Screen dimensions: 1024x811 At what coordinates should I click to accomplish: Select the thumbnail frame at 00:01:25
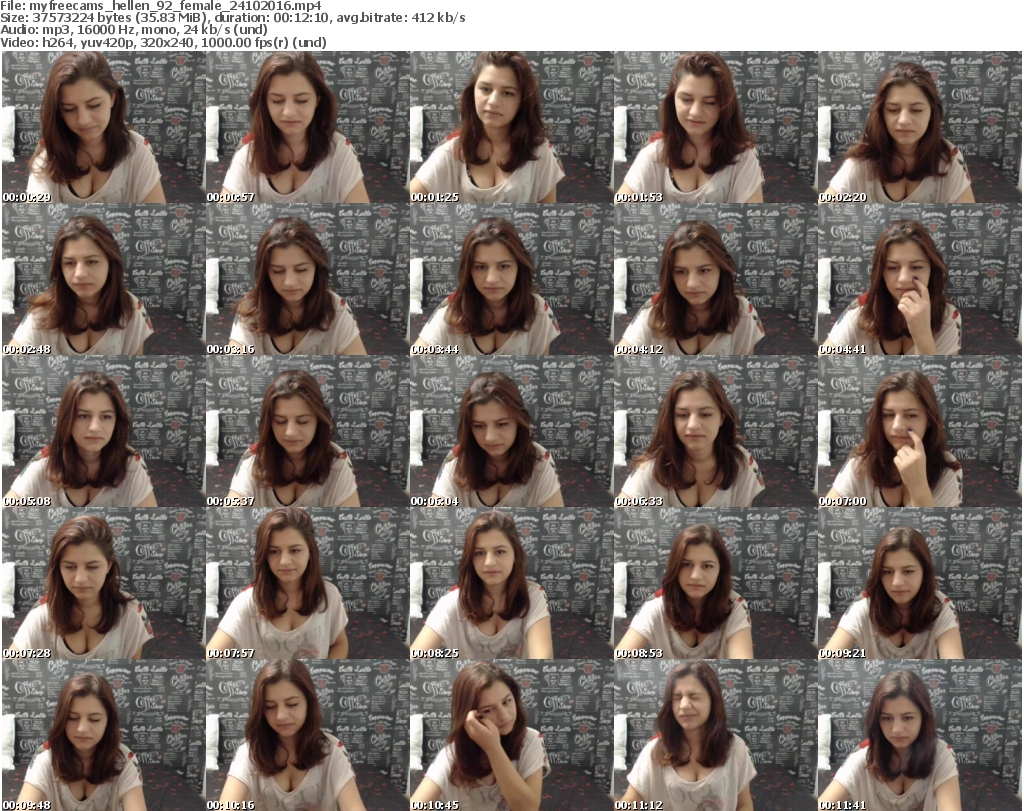(511, 127)
